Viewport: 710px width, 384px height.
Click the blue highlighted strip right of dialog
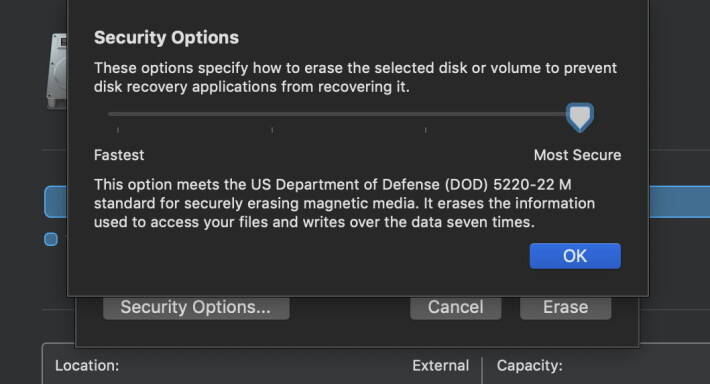[x=679, y=202]
